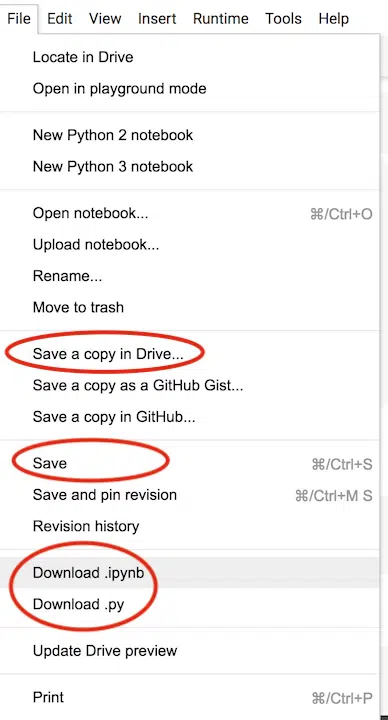Image resolution: width=388 pixels, height=720 pixels.
Task: Open the Tools menu
Action: click(283, 18)
